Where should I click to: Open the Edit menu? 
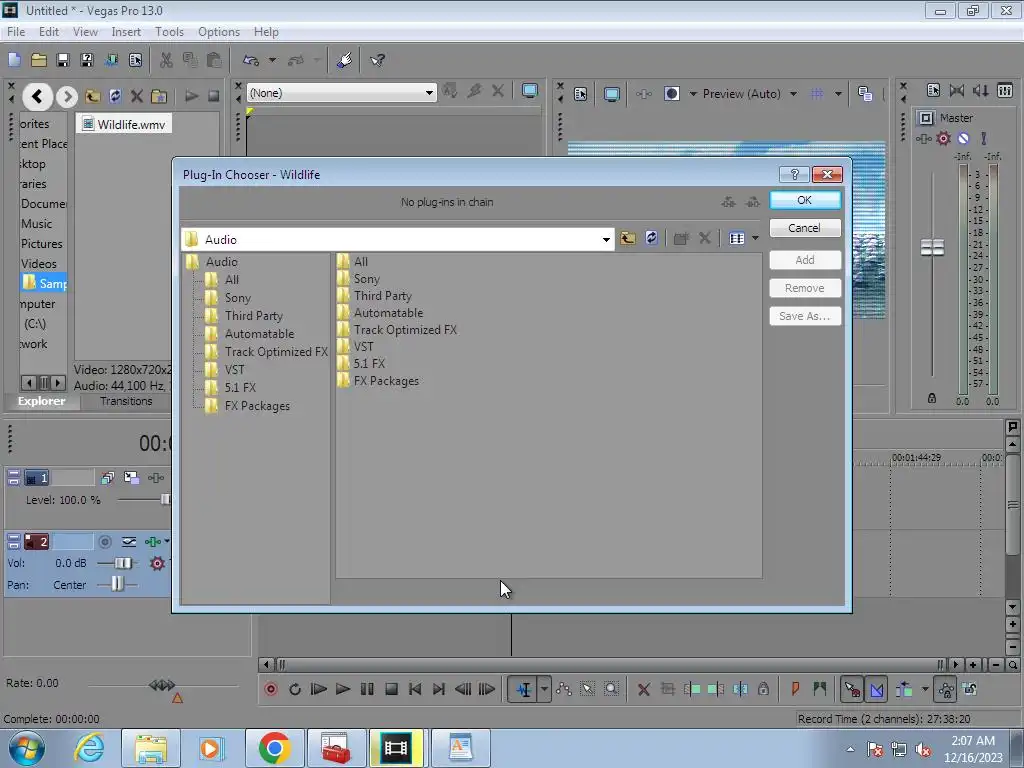(x=48, y=31)
